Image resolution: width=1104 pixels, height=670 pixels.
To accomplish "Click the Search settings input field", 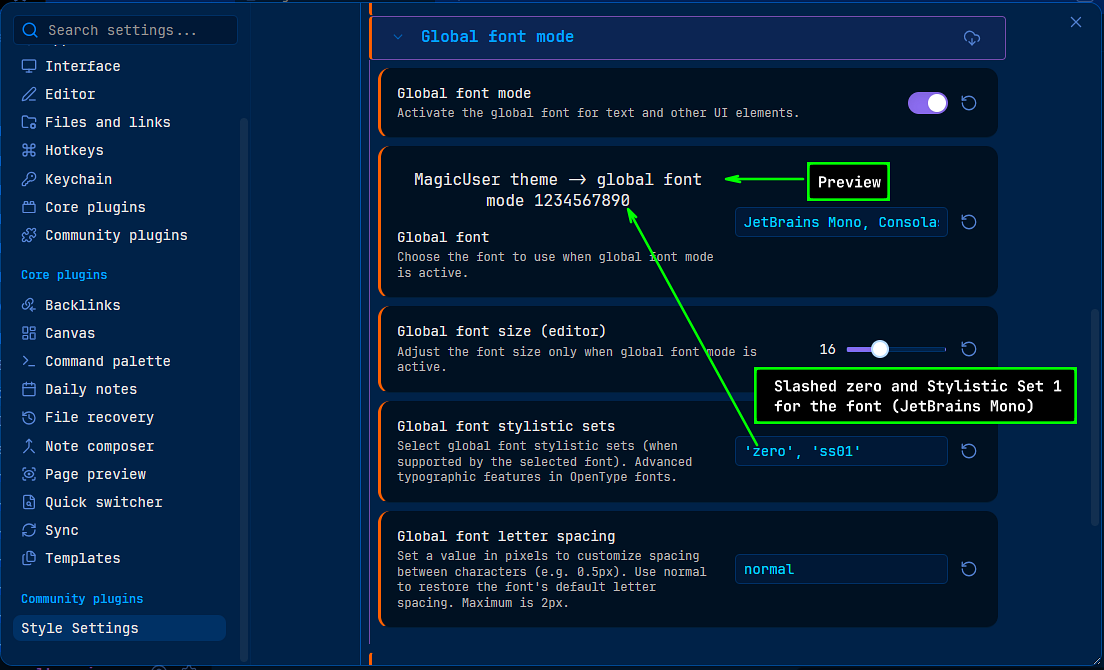I will click(125, 30).
